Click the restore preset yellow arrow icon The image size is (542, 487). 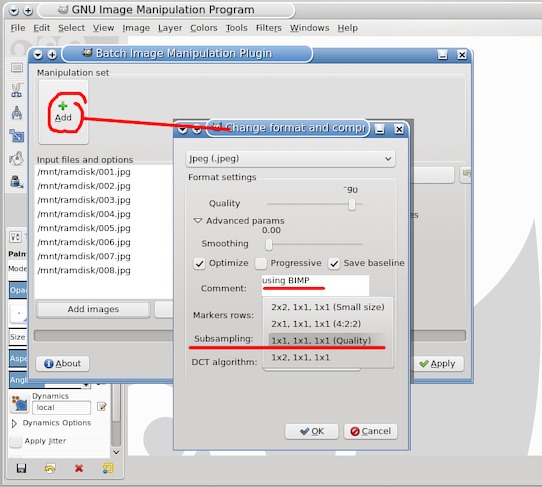50,468
